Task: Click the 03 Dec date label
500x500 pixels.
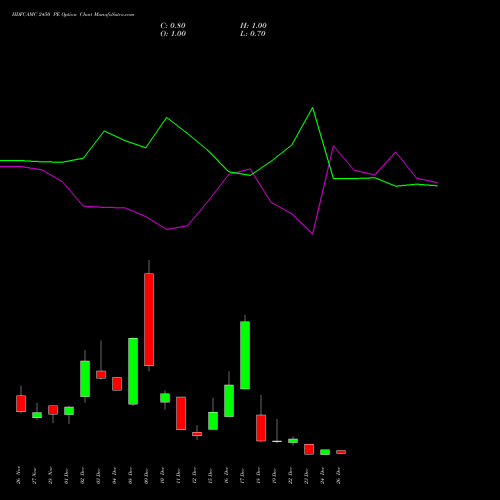Action: 98,475
